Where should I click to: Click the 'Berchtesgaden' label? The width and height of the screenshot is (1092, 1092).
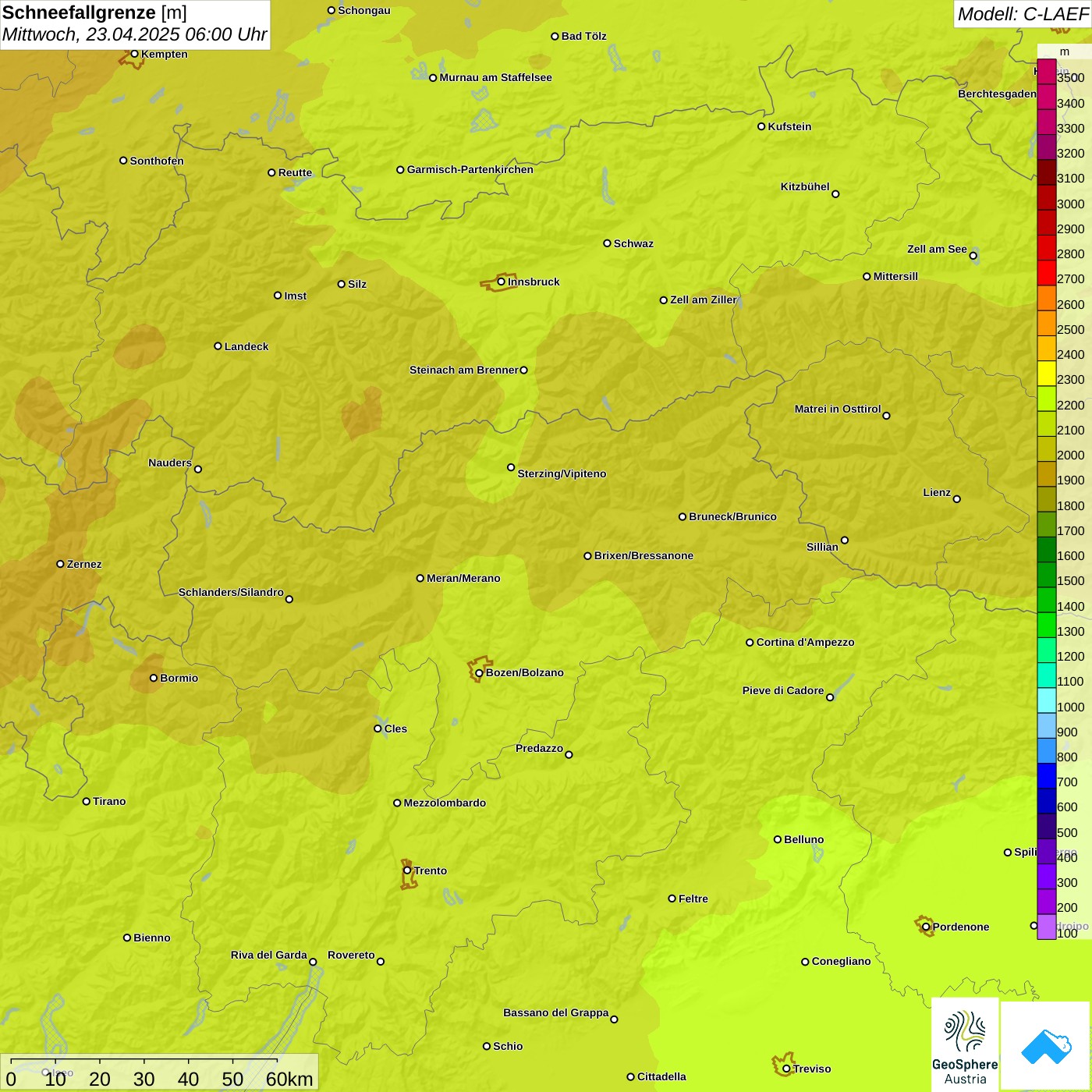click(x=998, y=94)
